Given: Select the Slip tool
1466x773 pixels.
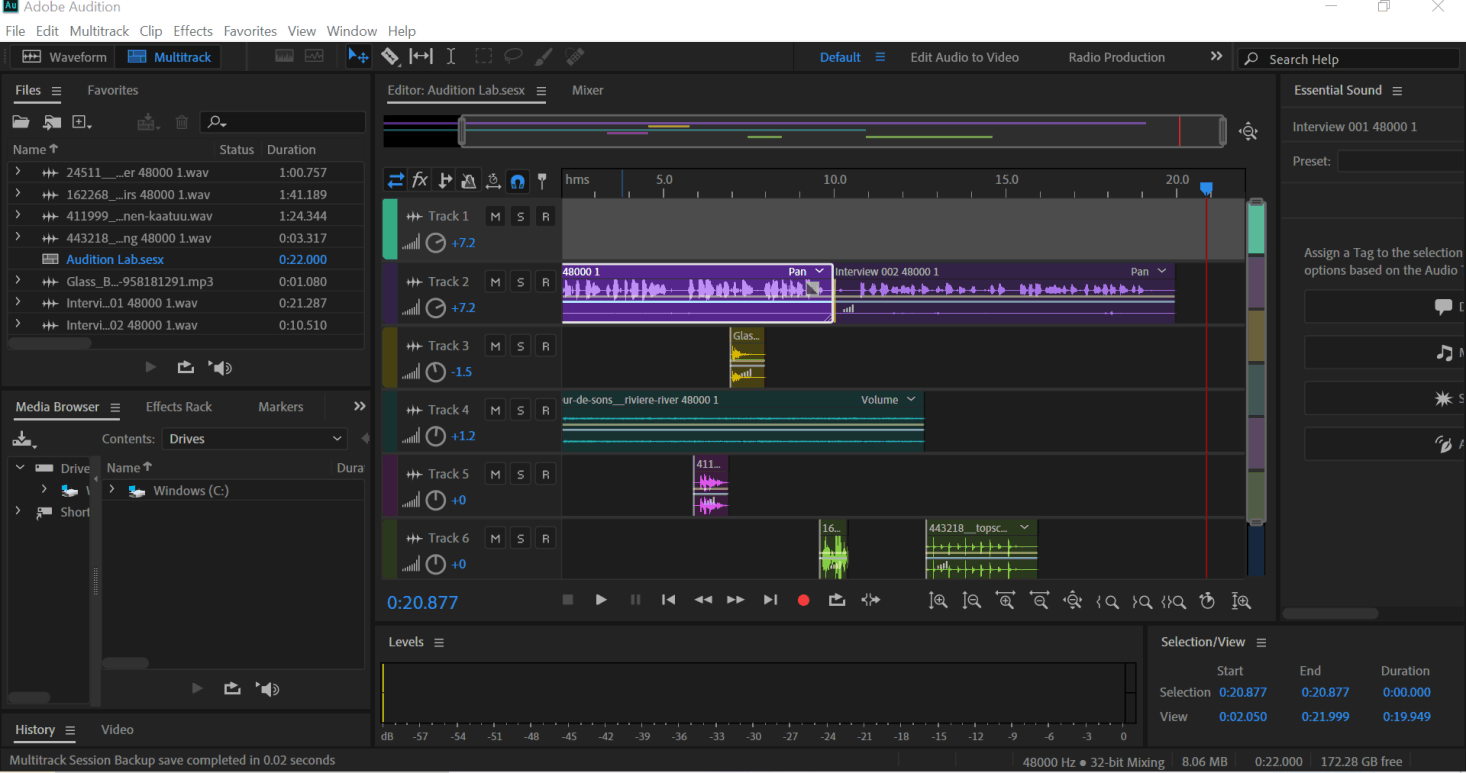Looking at the screenshot, I should point(421,57).
